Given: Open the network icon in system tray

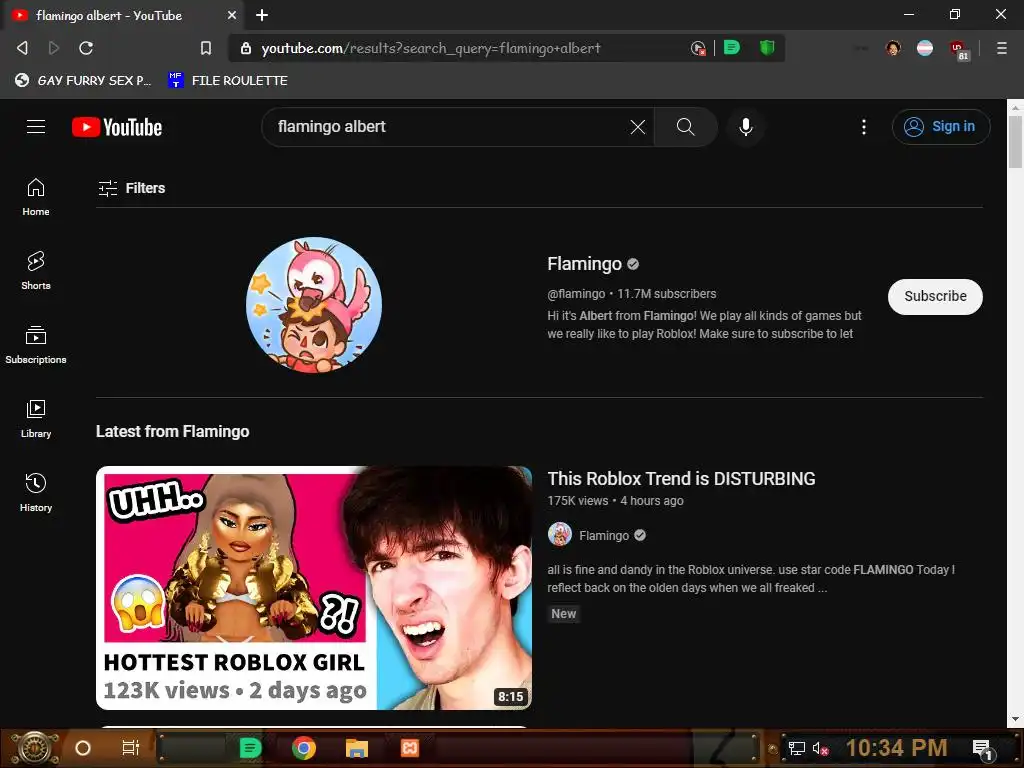Looking at the screenshot, I should point(796,748).
